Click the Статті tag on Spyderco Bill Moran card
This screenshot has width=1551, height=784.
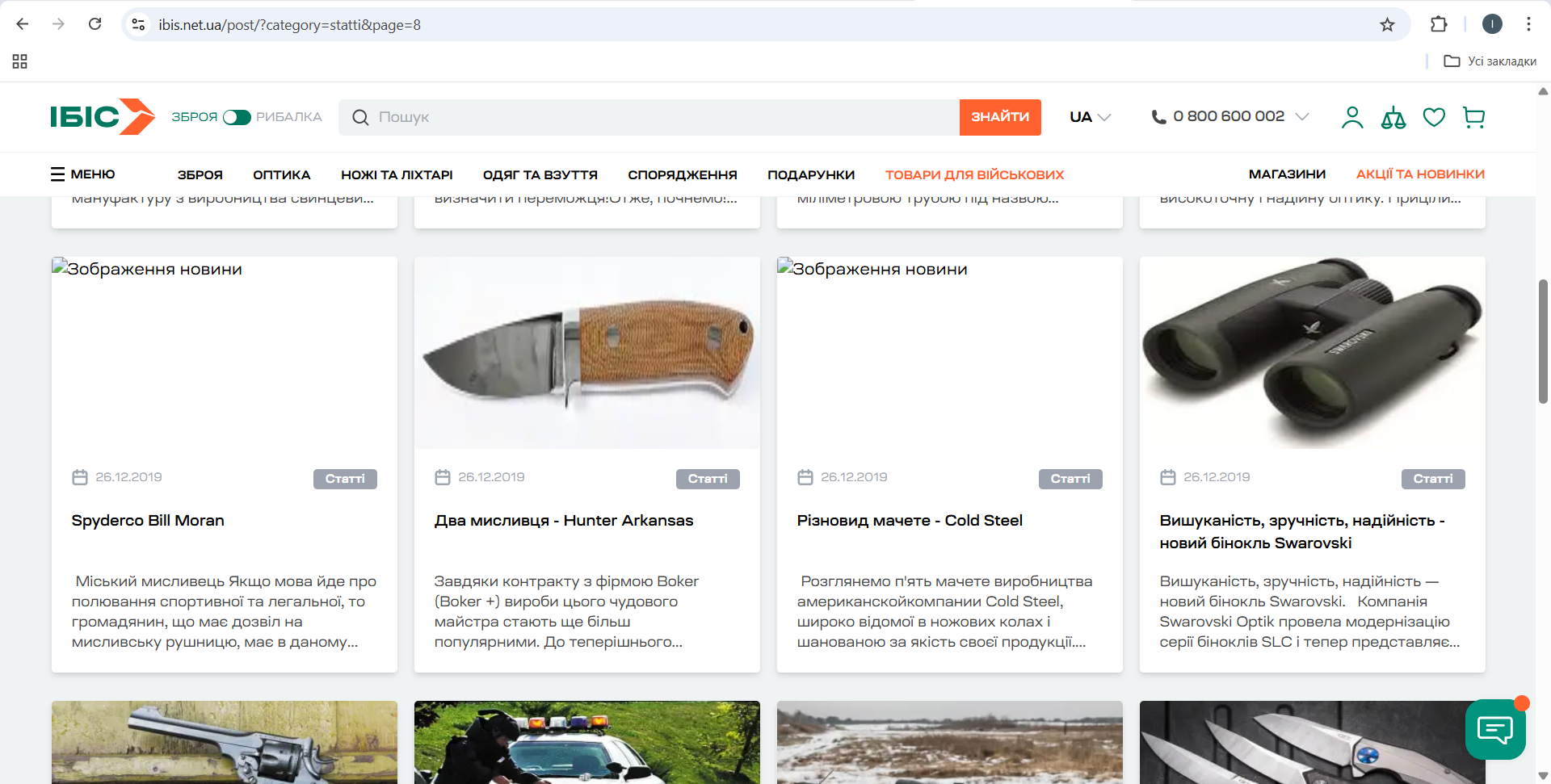[x=345, y=479]
